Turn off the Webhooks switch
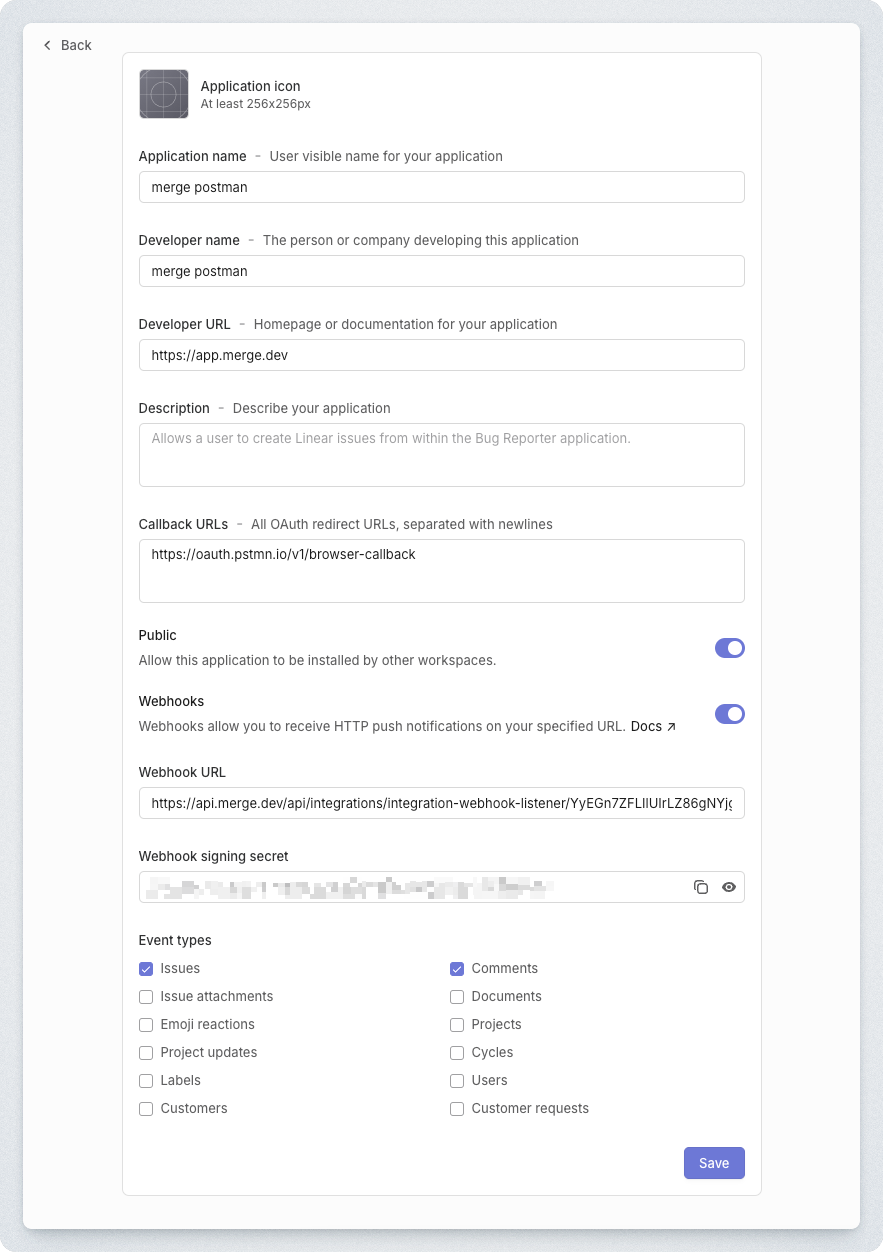883x1252 pixels. pos(729,714)
